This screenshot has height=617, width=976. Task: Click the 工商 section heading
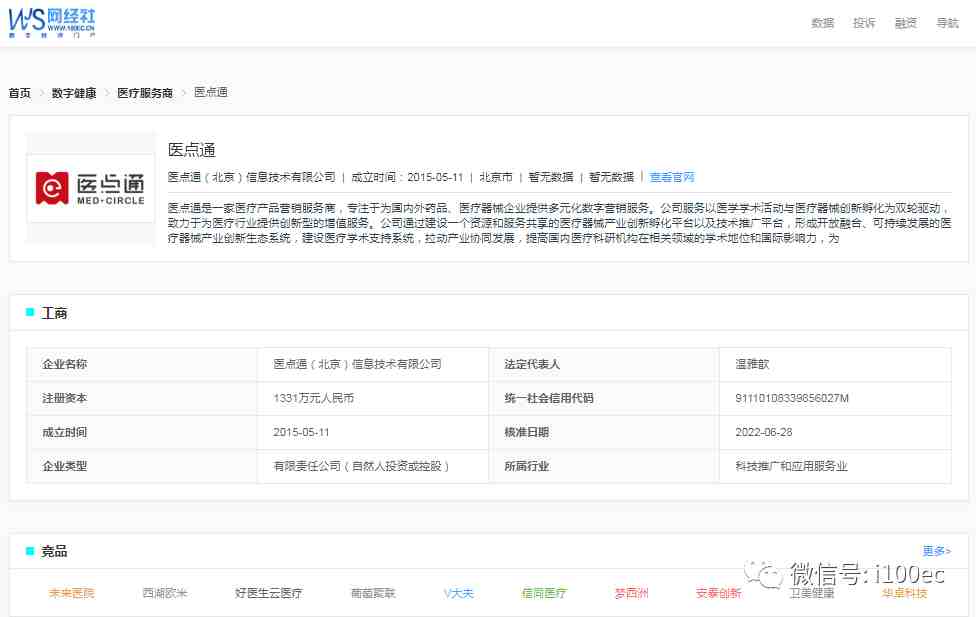click(54, 313)
